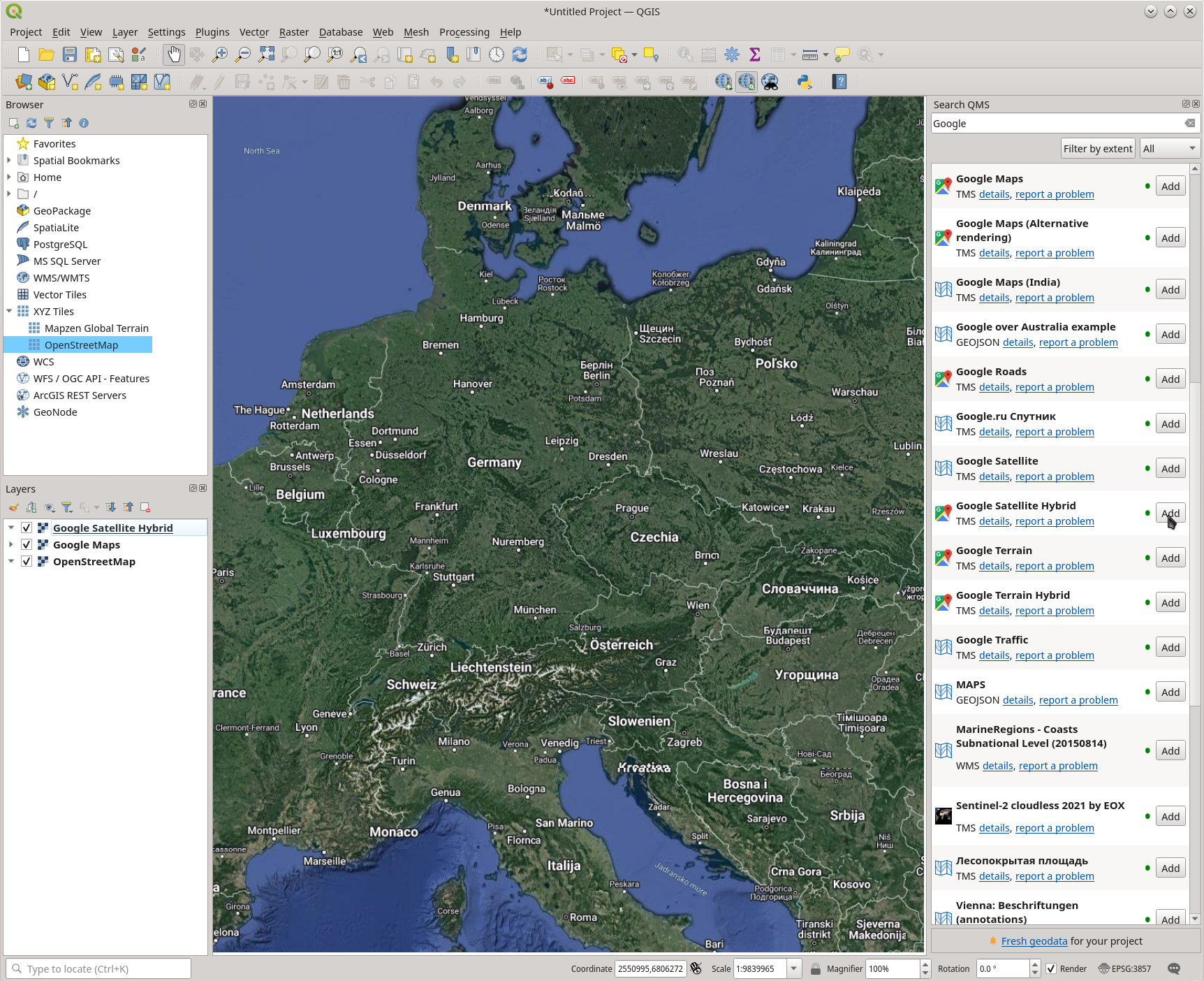1204x981 pixels.
Task: Open the help book question mark icon
Action: tap(840, 82)
